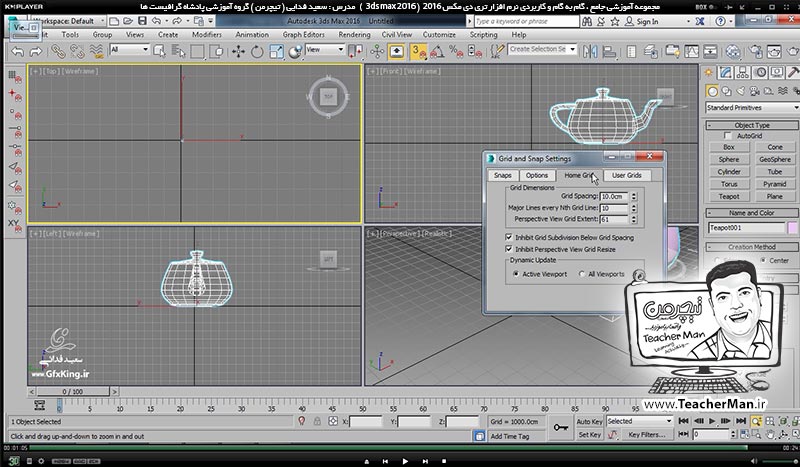Activate the Unlink Selection tool
Image resolution: width=800 pixels, height=467 pixels.
point(77,52)
